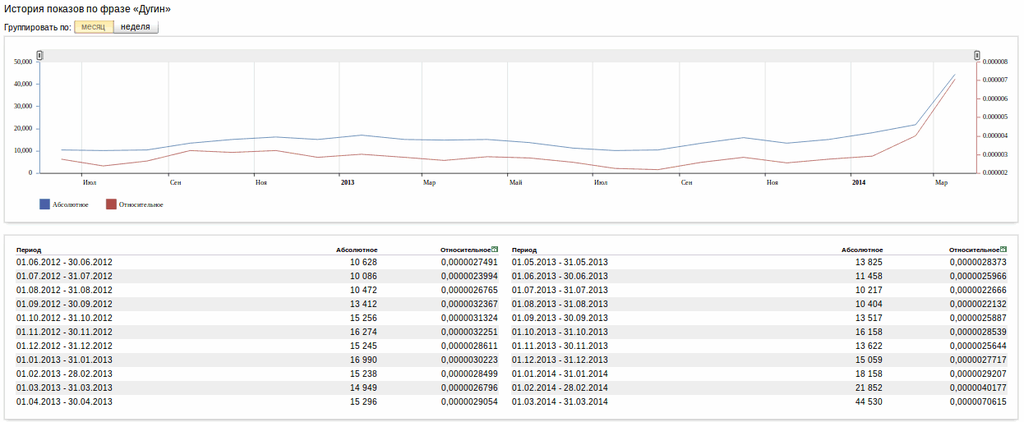
Task: Click the 2014 label on chart axis
Action: point(858,183)
